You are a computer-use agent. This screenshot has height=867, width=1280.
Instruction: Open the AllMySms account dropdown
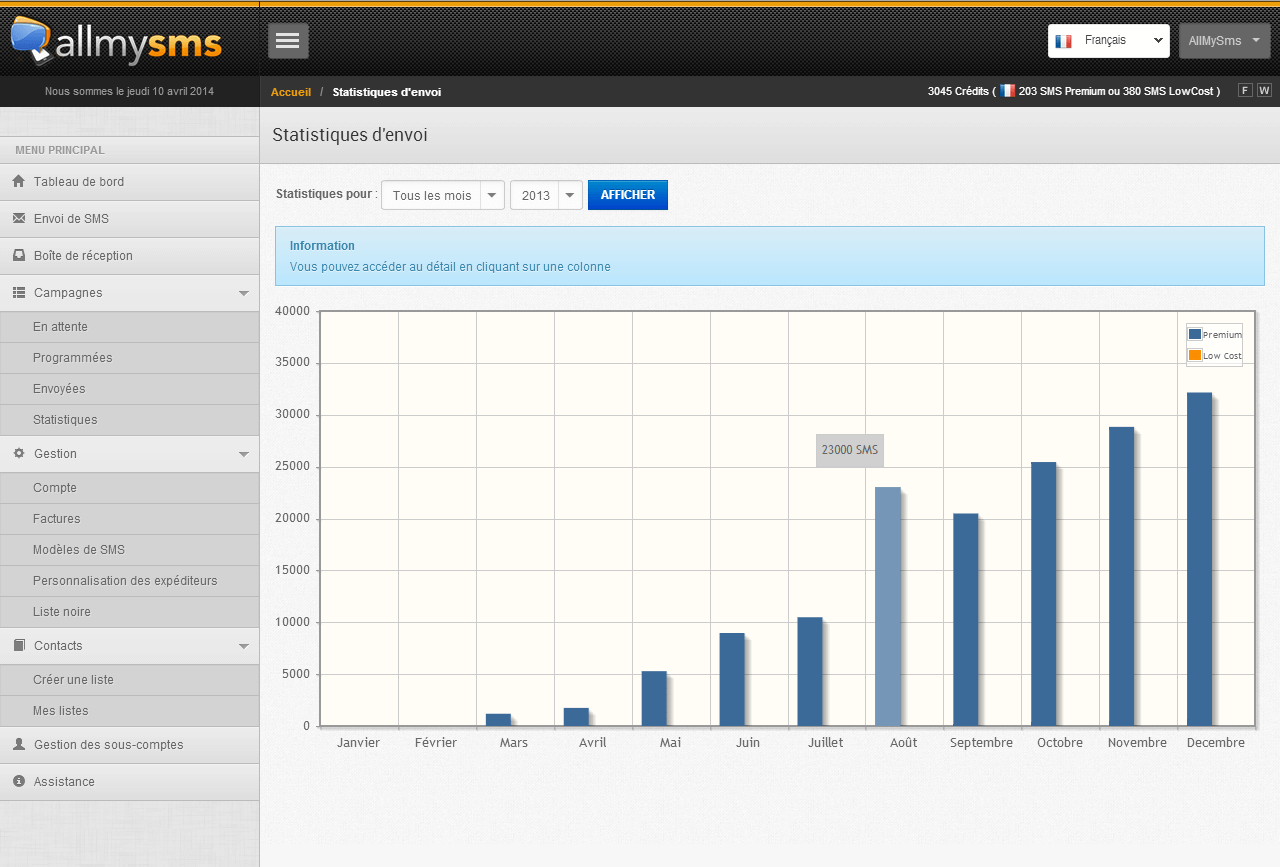point(1224,41)
